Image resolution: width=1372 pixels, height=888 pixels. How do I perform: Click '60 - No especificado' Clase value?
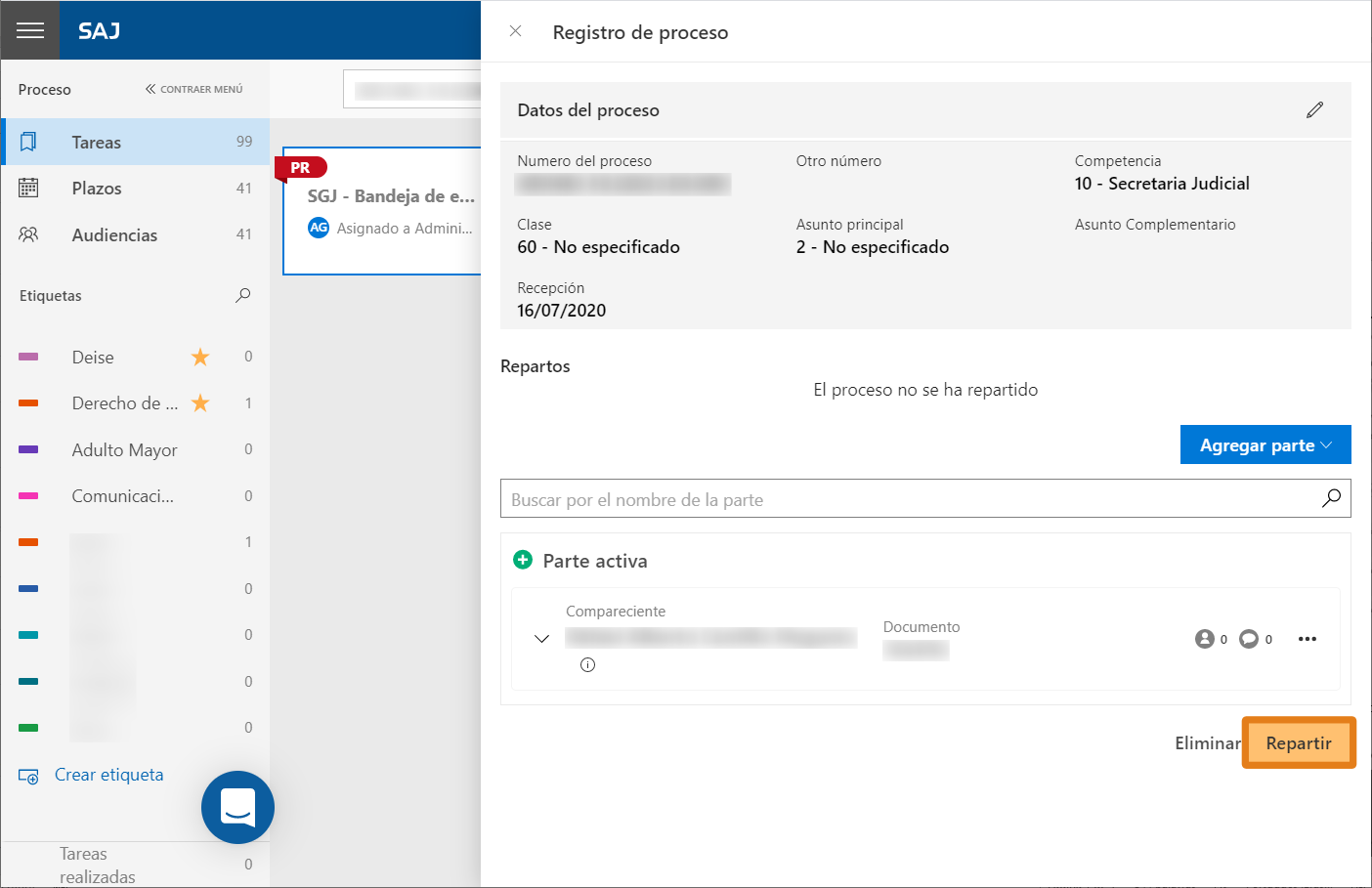pyautogui.click(x=598, y=247)
